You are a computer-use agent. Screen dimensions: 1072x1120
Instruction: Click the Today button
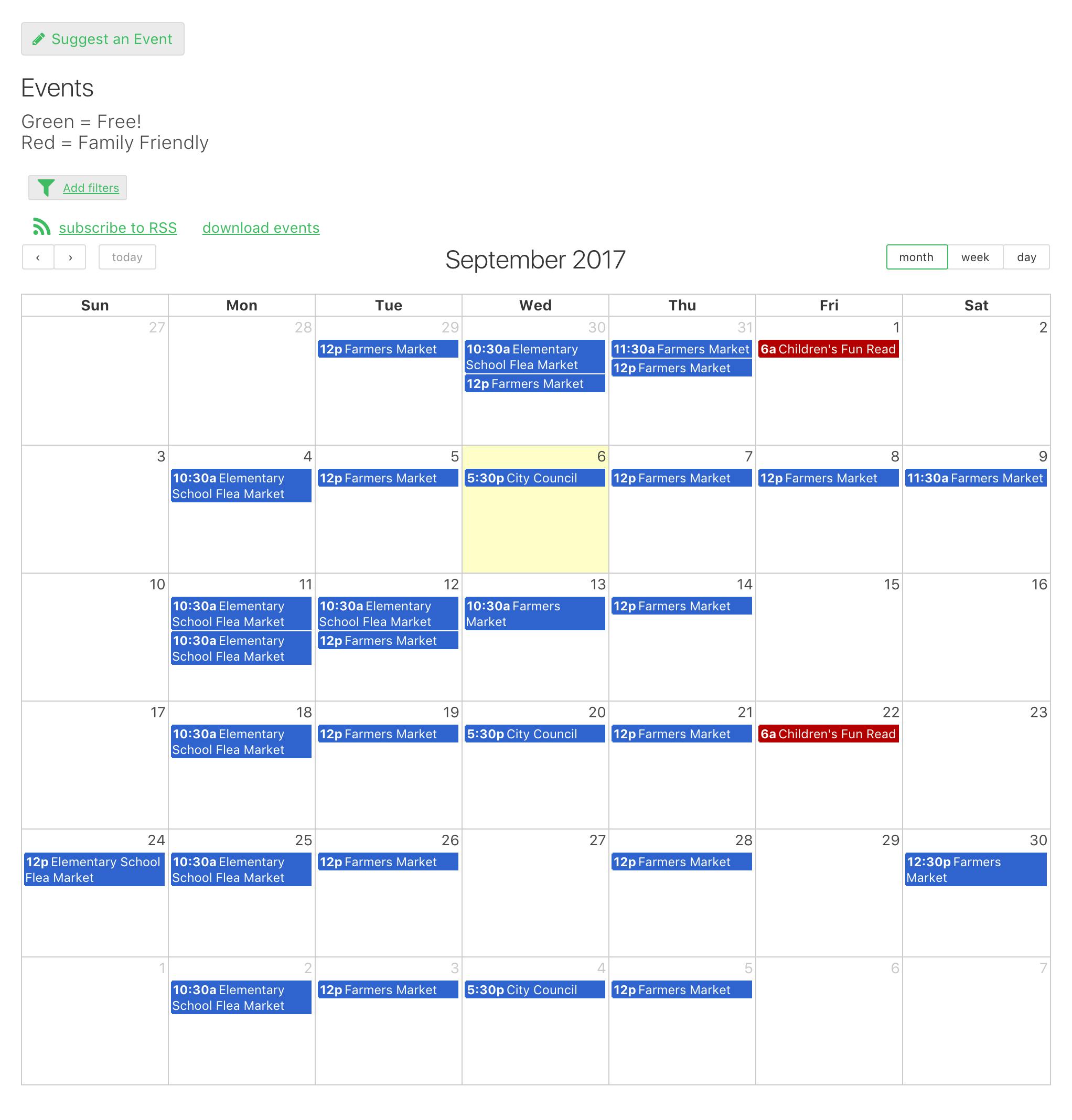coord(126,258)
